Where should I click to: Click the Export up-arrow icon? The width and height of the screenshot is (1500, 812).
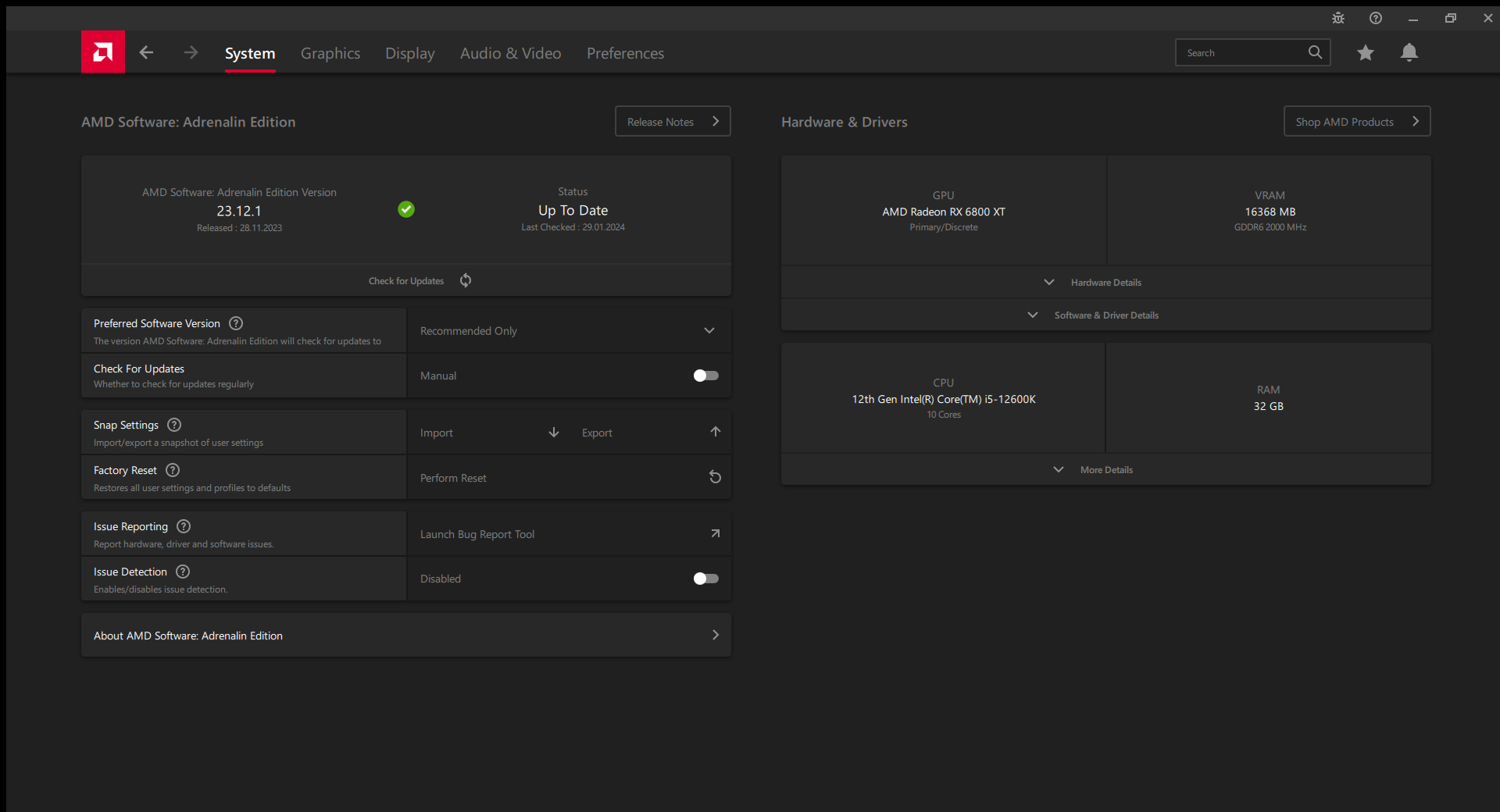[715, 432]
